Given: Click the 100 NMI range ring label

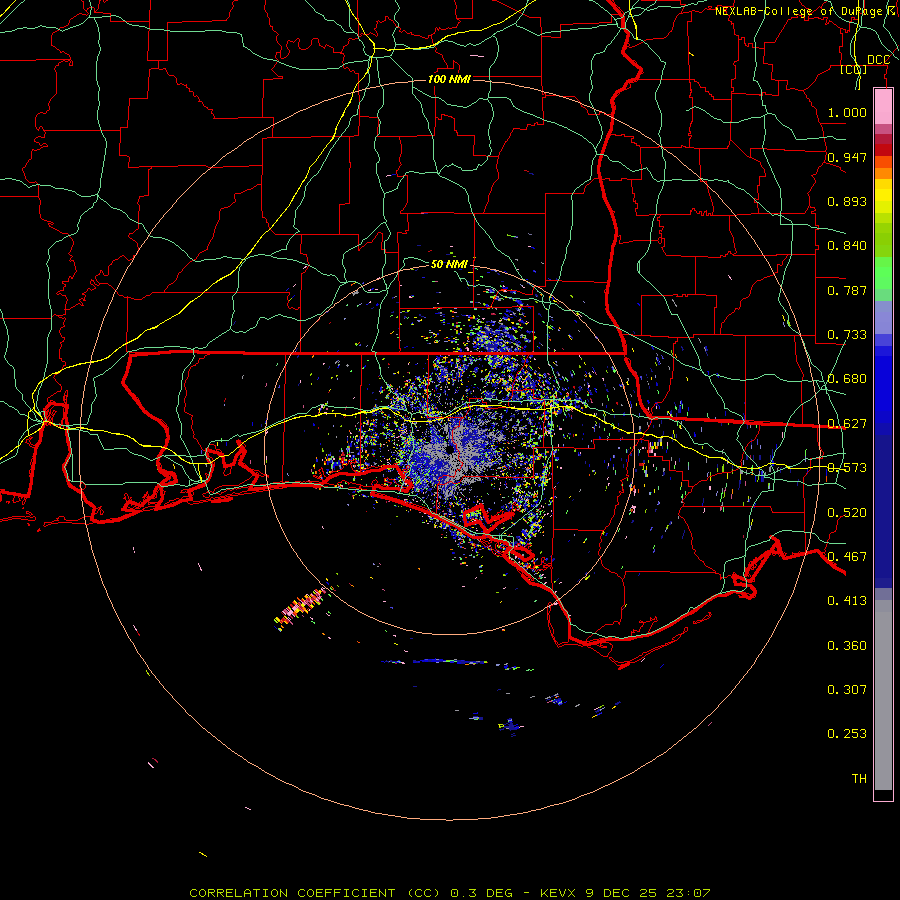Looking at the screenshot, I should [449, 79].
